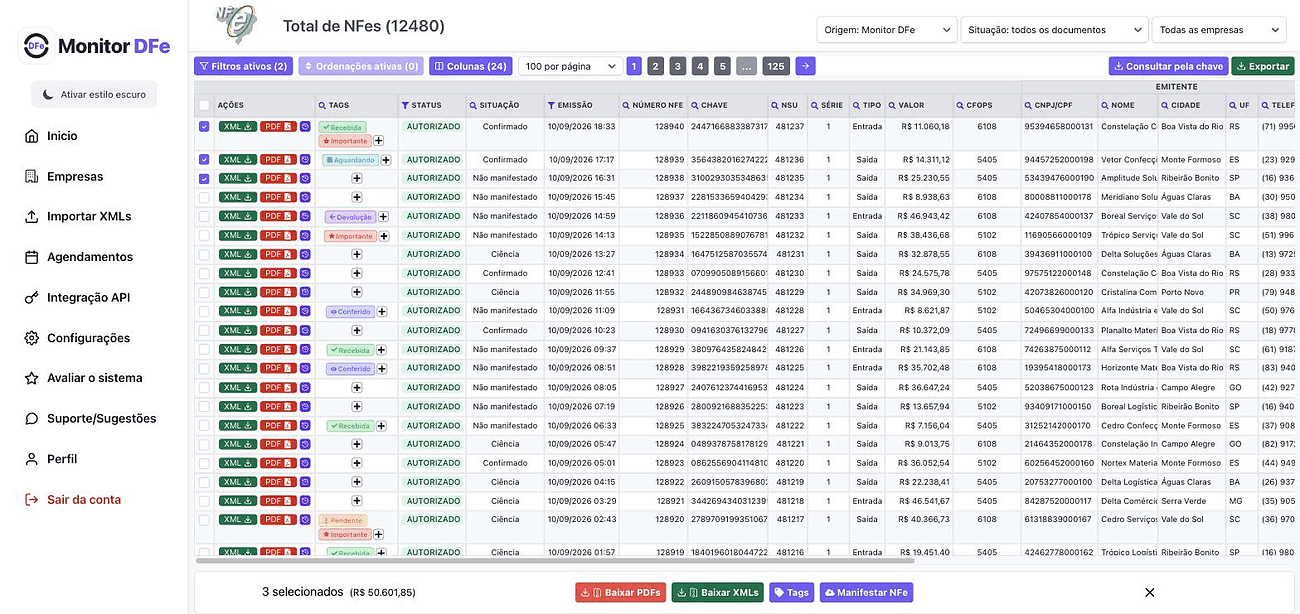Open Inicio in the sidebar
This screenshot has height=614, width=1300.
tap(62, 136)
